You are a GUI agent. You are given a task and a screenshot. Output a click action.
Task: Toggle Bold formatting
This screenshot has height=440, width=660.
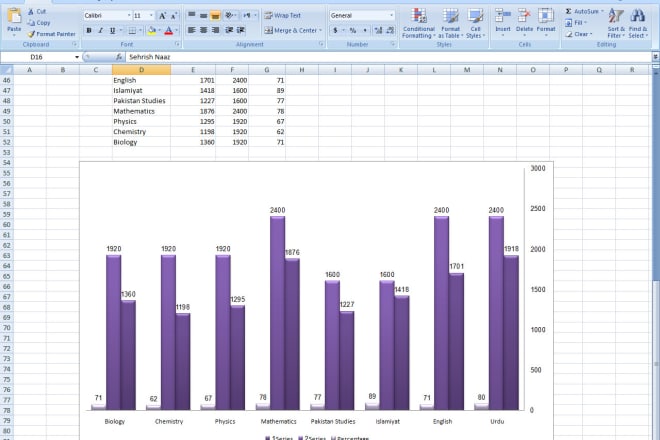point(88,31)
